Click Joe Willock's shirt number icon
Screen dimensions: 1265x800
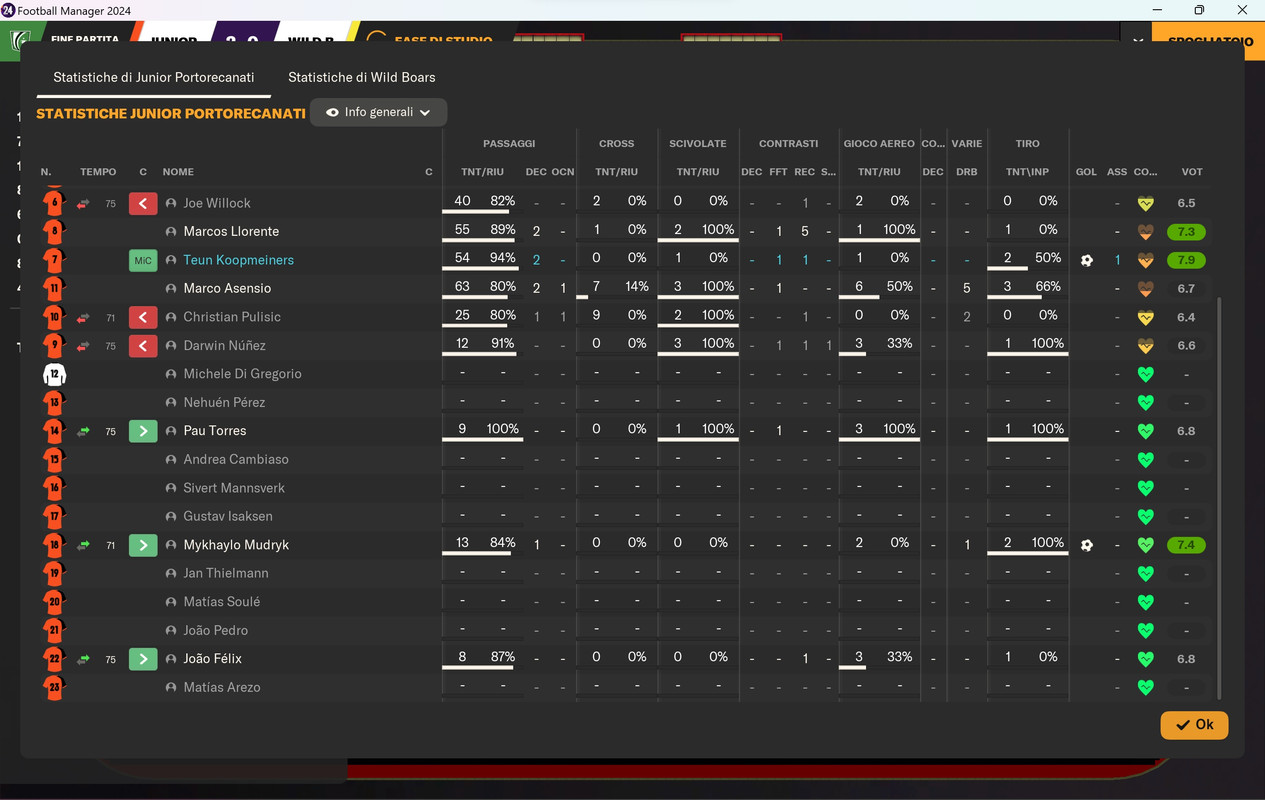pyautogui.click(x=54, y=203)
